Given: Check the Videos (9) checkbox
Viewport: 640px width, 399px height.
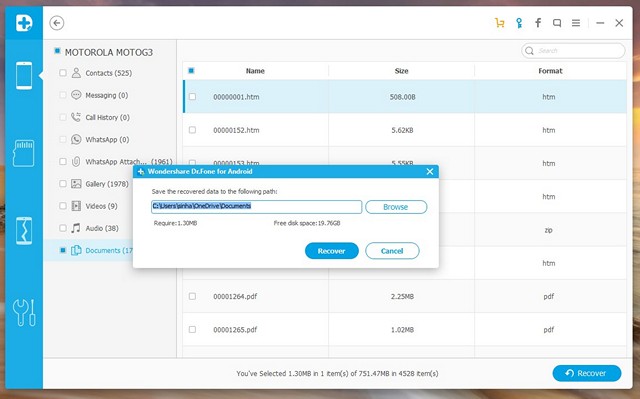Looking at the screenshot, I should click(63, 206).
